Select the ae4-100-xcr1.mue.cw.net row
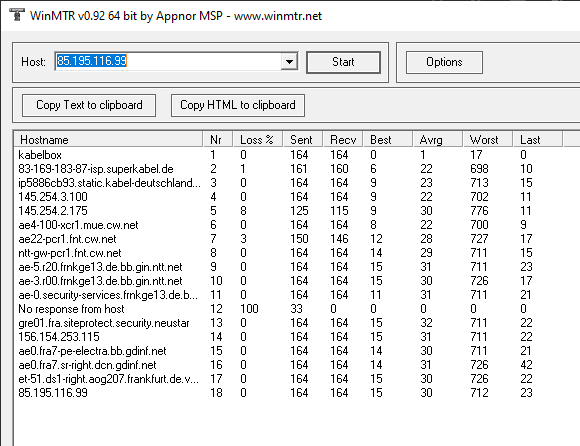Image resolution: width=580 pixels, height=446 pixels. click(290, 225)
